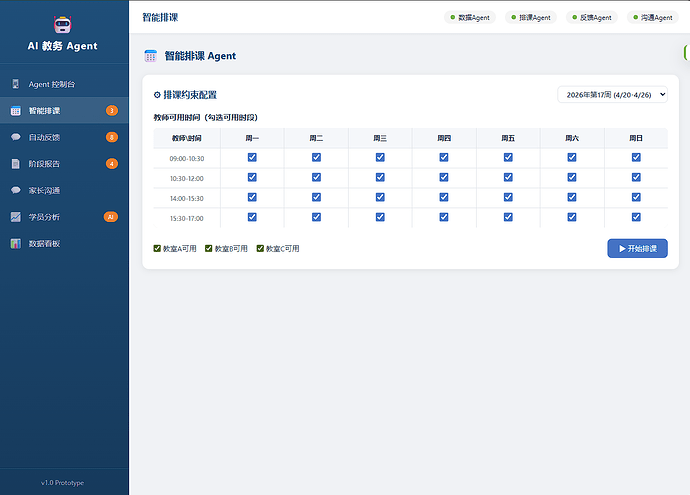Click the 数据Agent status pill
The width and height of the screenshot is (690, 495).
click(x=470, y=17)
